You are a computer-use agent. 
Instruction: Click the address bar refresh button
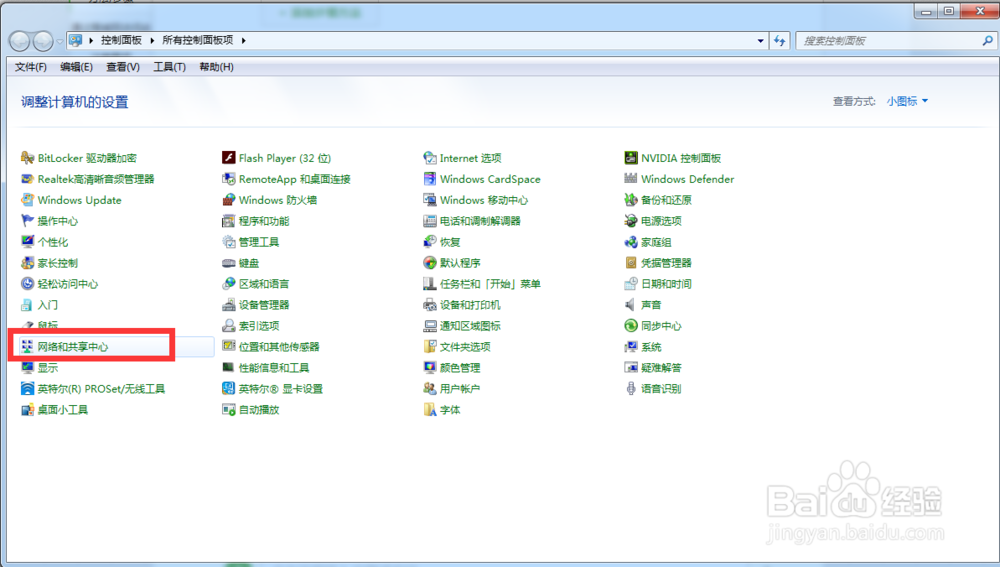tap(781, 41)
